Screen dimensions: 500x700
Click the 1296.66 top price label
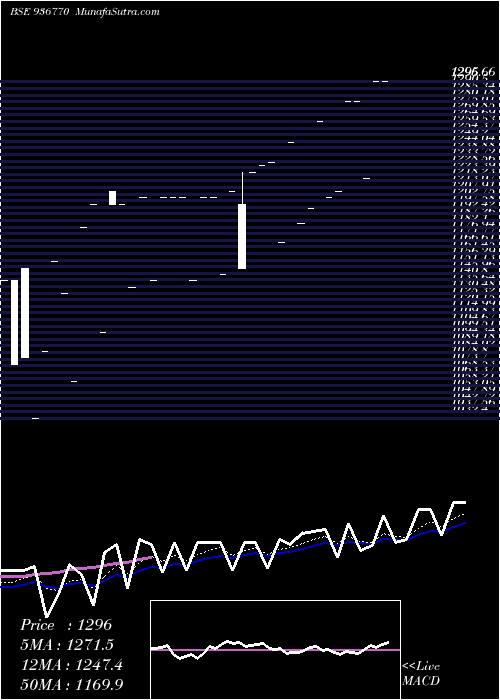(472, 71)
